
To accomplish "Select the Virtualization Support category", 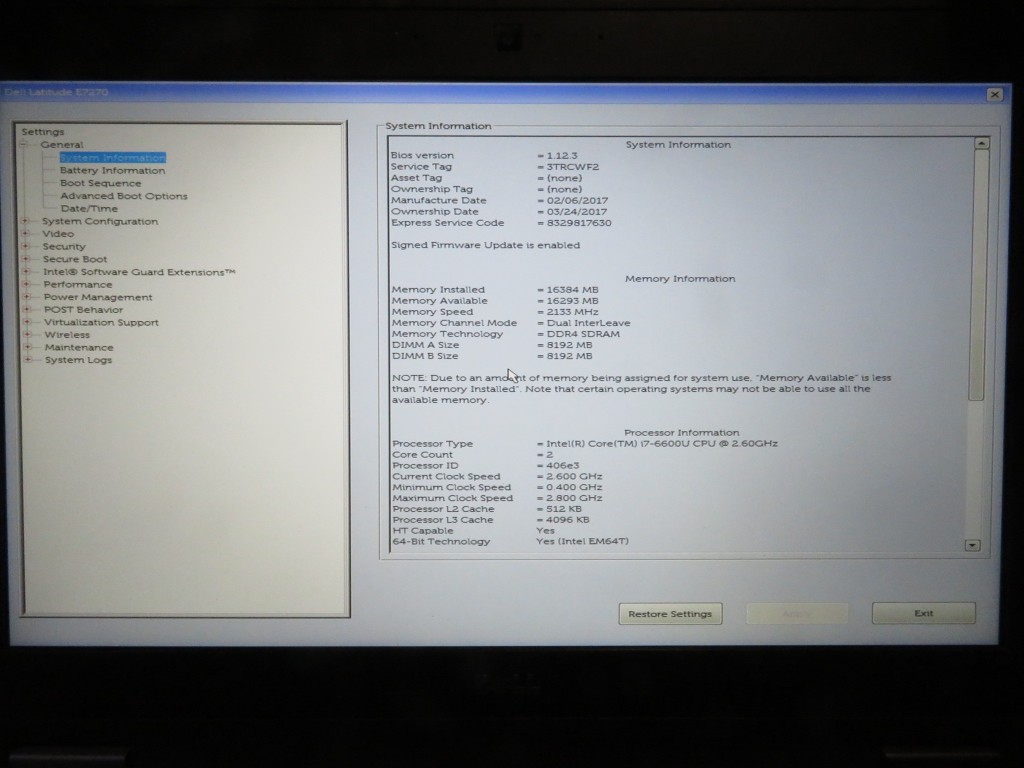I will click(x=101, y=323).
